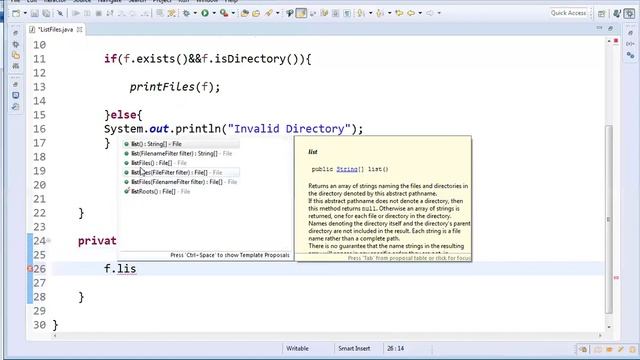Expand the Debug launch dropdown arrow
The width and height of the screenshot is (640, 360).
tap(195, 13)
